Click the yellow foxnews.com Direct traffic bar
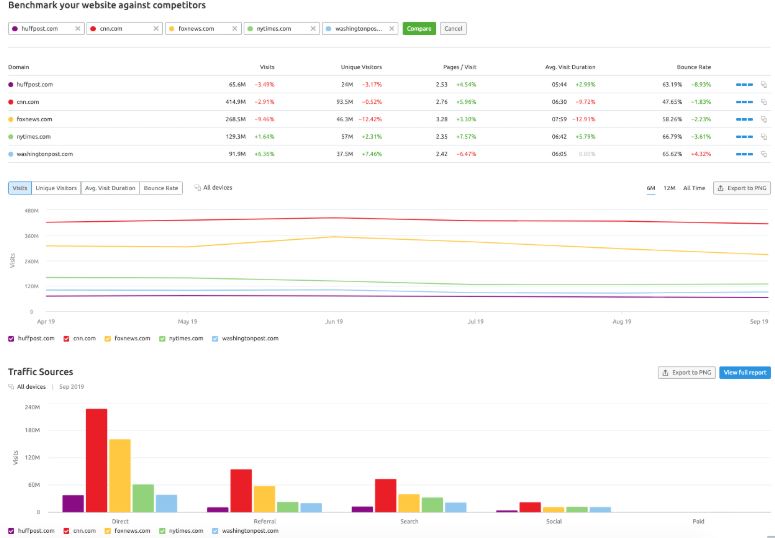Screen dimensions: 775x538 tap(120, 476)
